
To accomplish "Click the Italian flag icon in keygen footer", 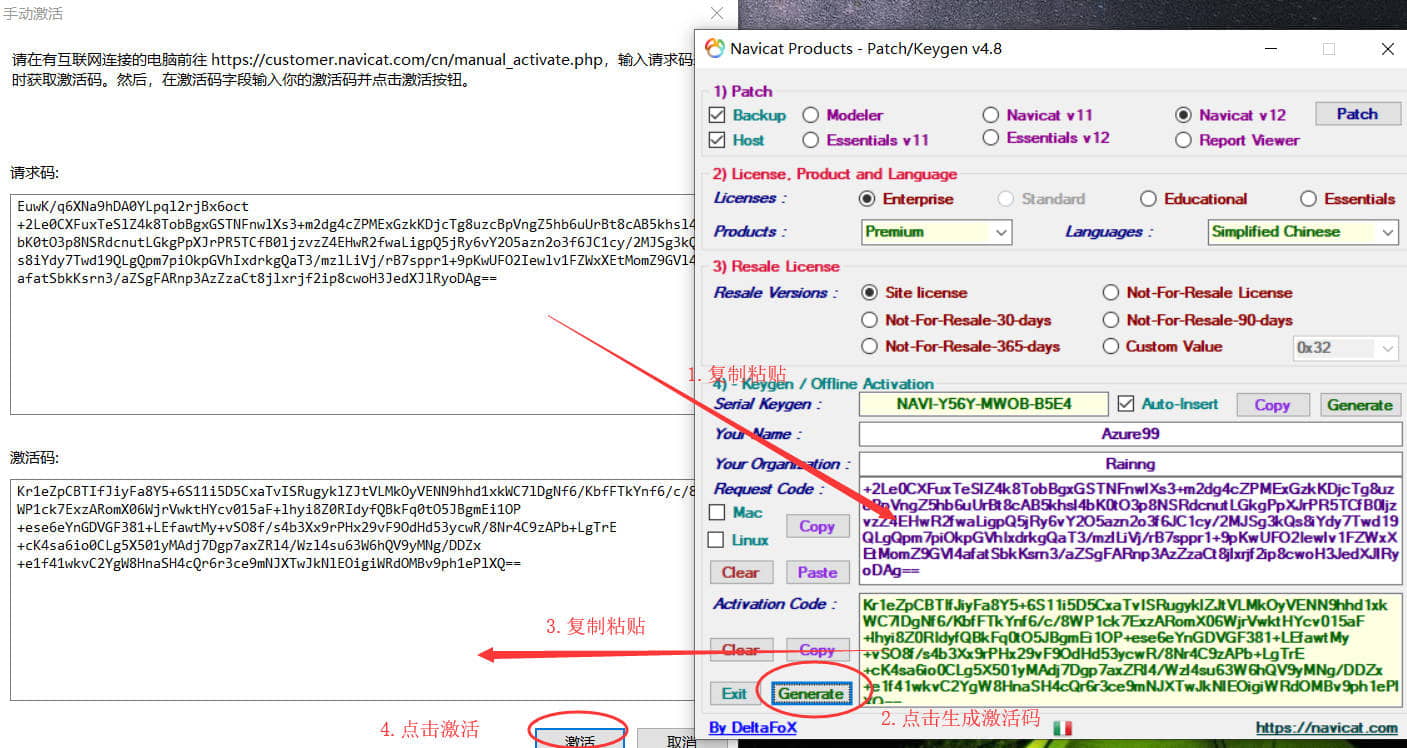I will point(1062,728).
